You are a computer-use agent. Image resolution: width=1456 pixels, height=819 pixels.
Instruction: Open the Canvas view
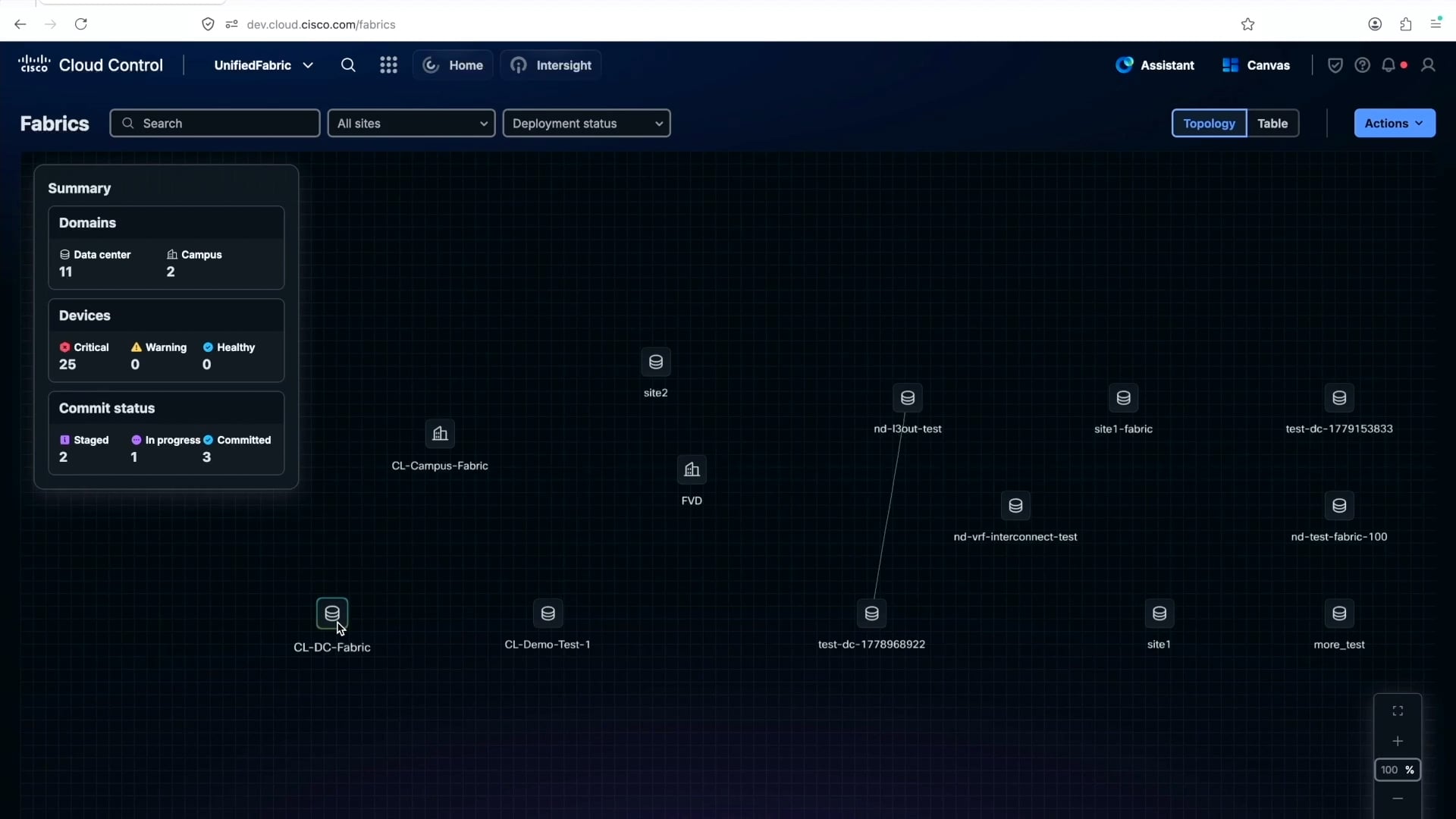(x=1256, y=65)
